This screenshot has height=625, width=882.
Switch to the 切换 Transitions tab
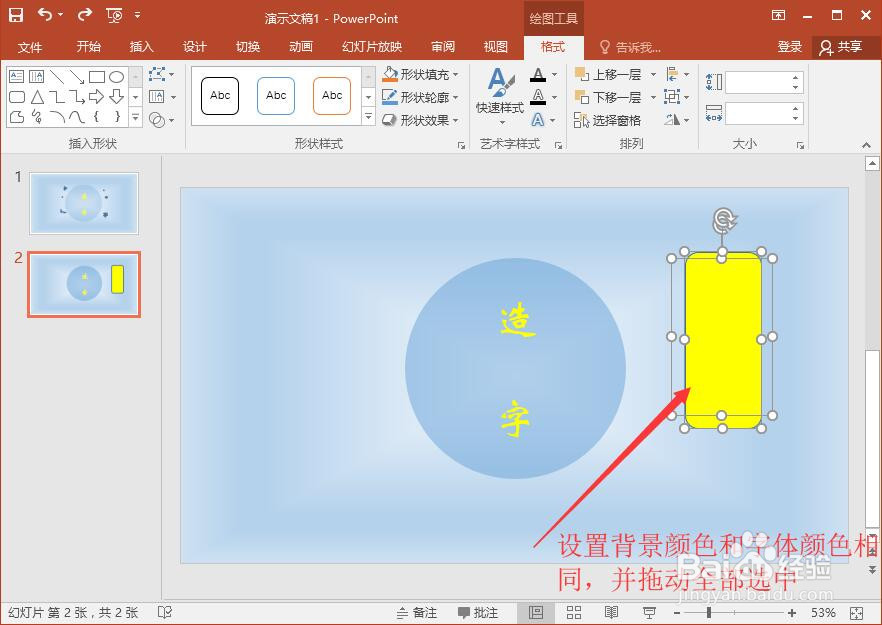pyautogui.click(x=248, y=47)
